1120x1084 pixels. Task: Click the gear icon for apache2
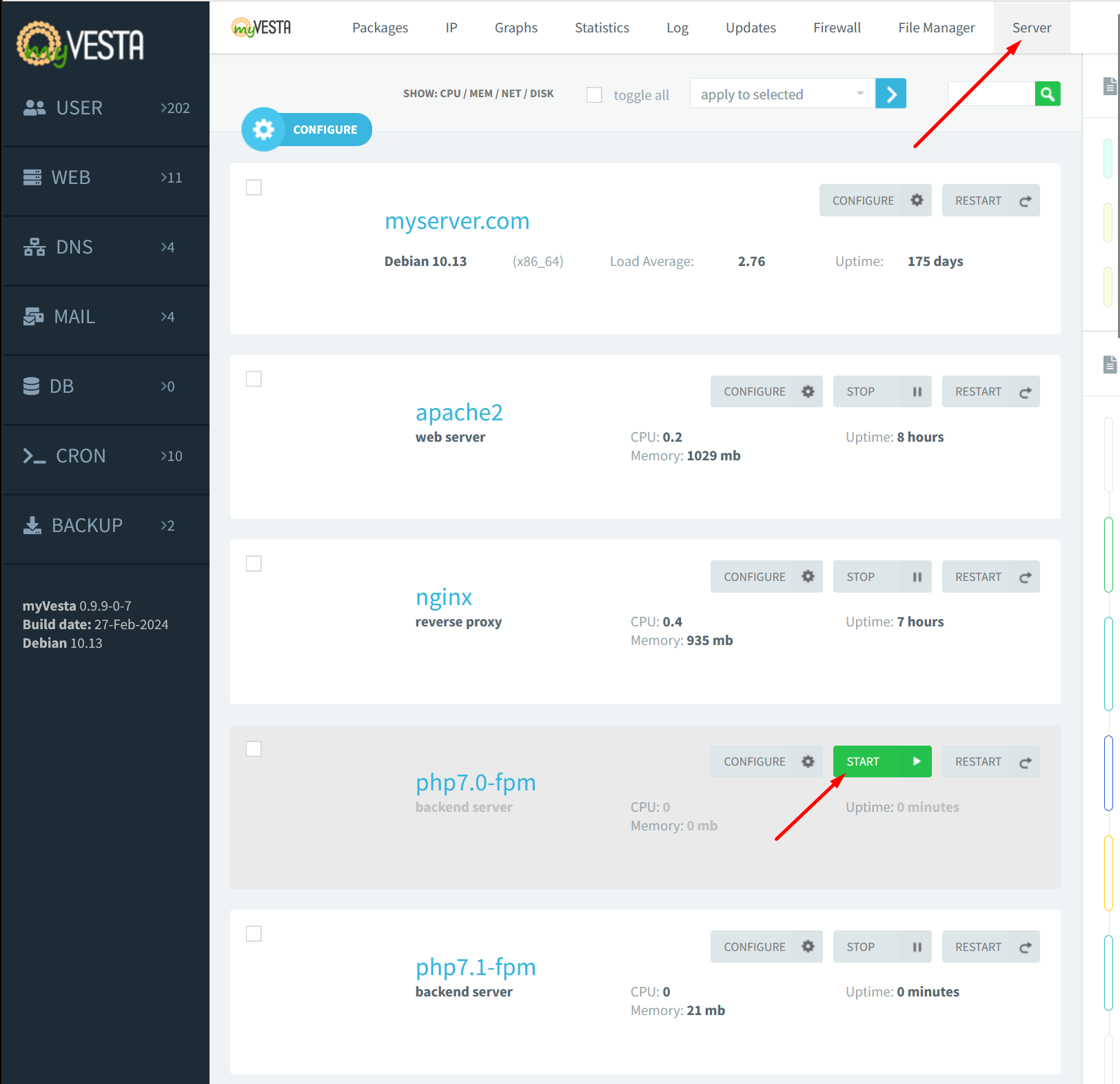click(x=808, y=391)
